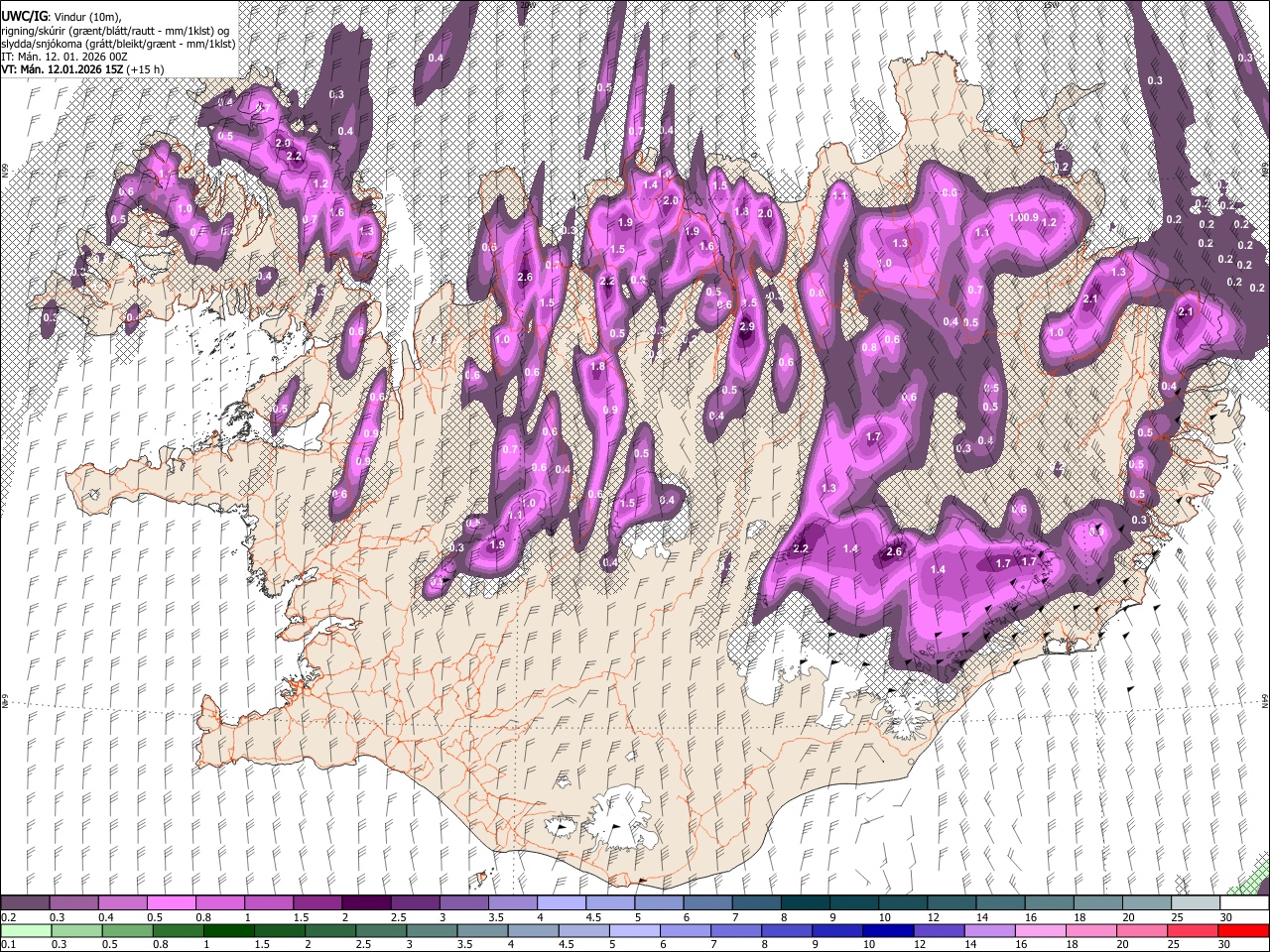Select the light green 0.1–0.3 rain swatch

click(x=26, y=931)
